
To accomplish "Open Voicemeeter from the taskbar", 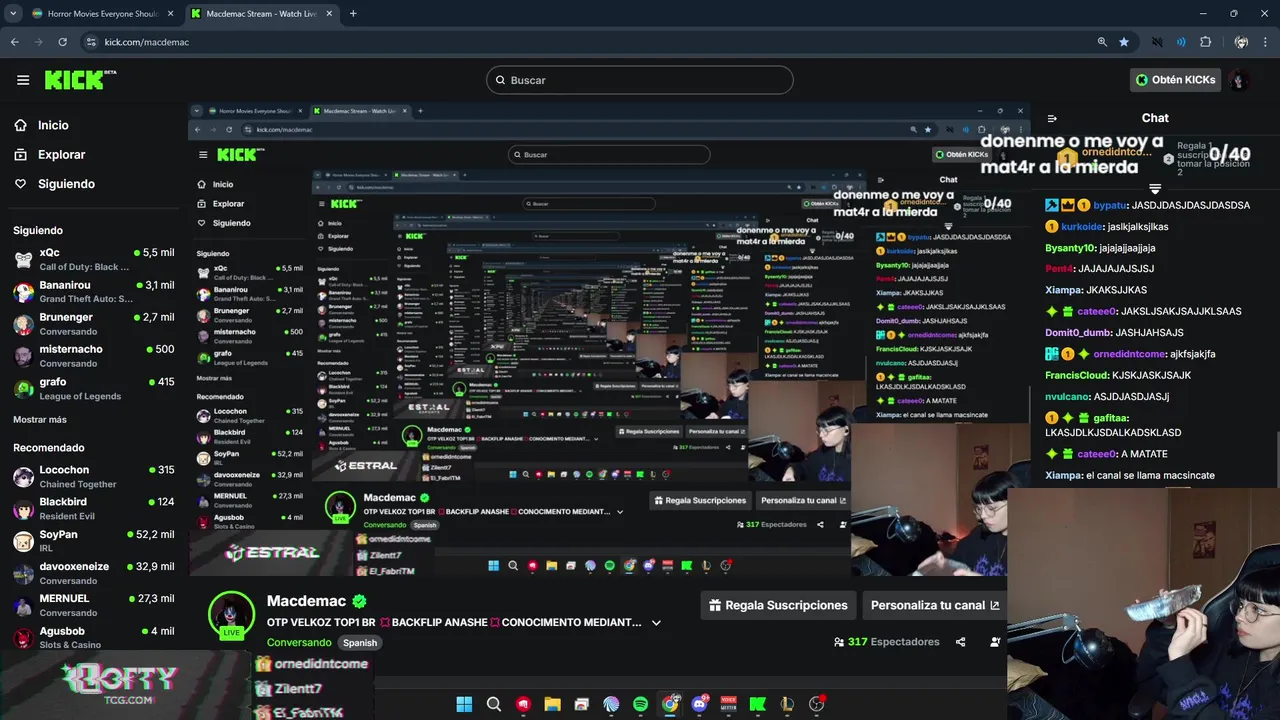I will pos(728,705).
